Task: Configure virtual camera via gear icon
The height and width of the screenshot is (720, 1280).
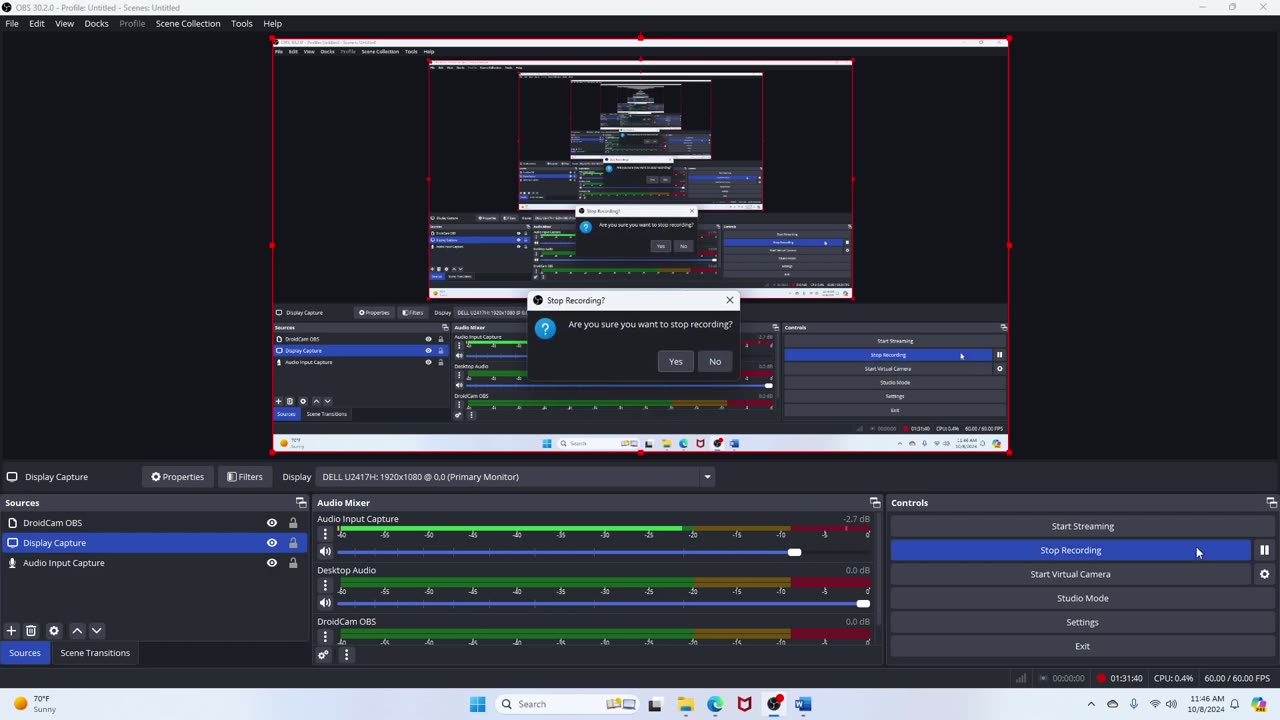Action: click(x=1264, y=574)
